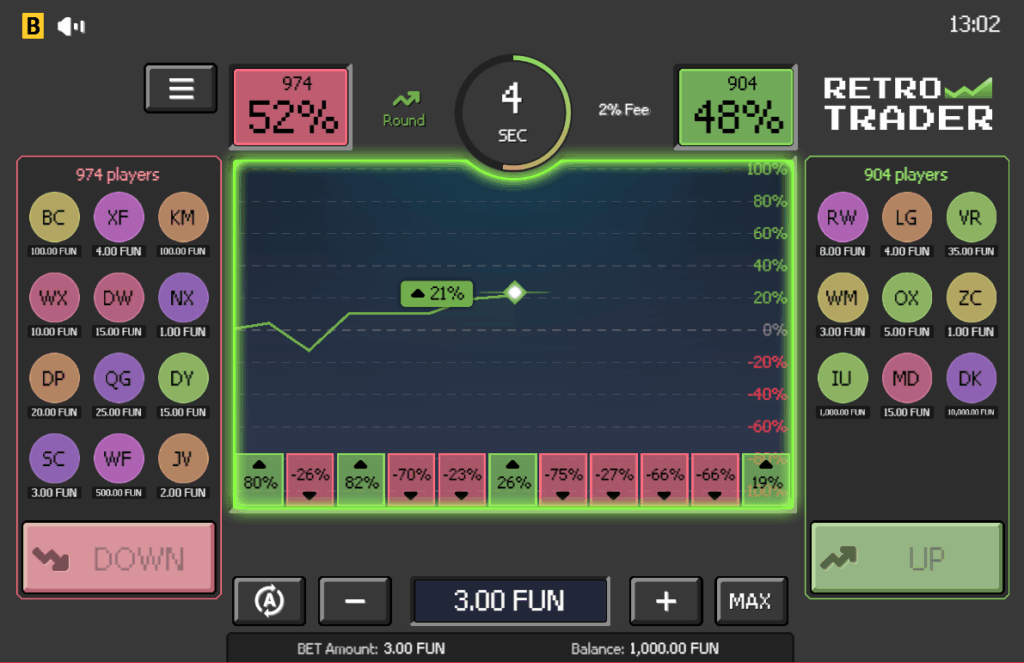Viewport: 1024px width, 663px height.
Task: Select player avatar JV
Action: (183, 459)
